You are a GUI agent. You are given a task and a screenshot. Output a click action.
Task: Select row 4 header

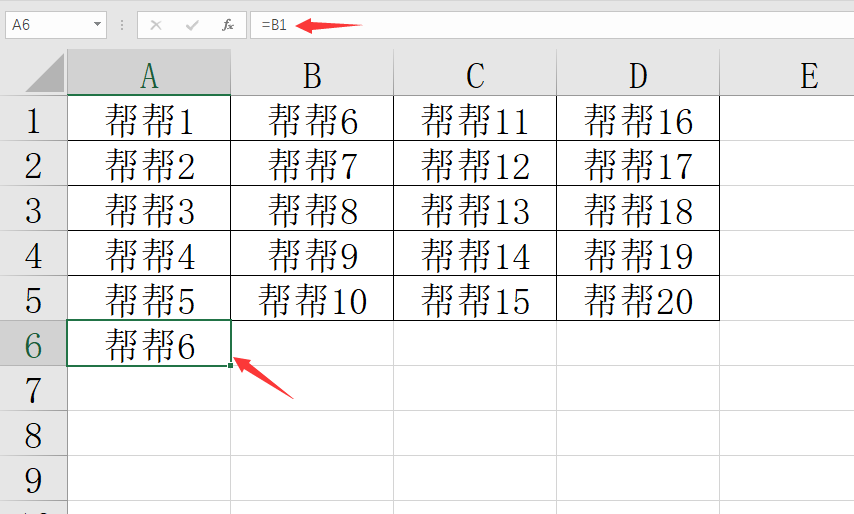33,254
